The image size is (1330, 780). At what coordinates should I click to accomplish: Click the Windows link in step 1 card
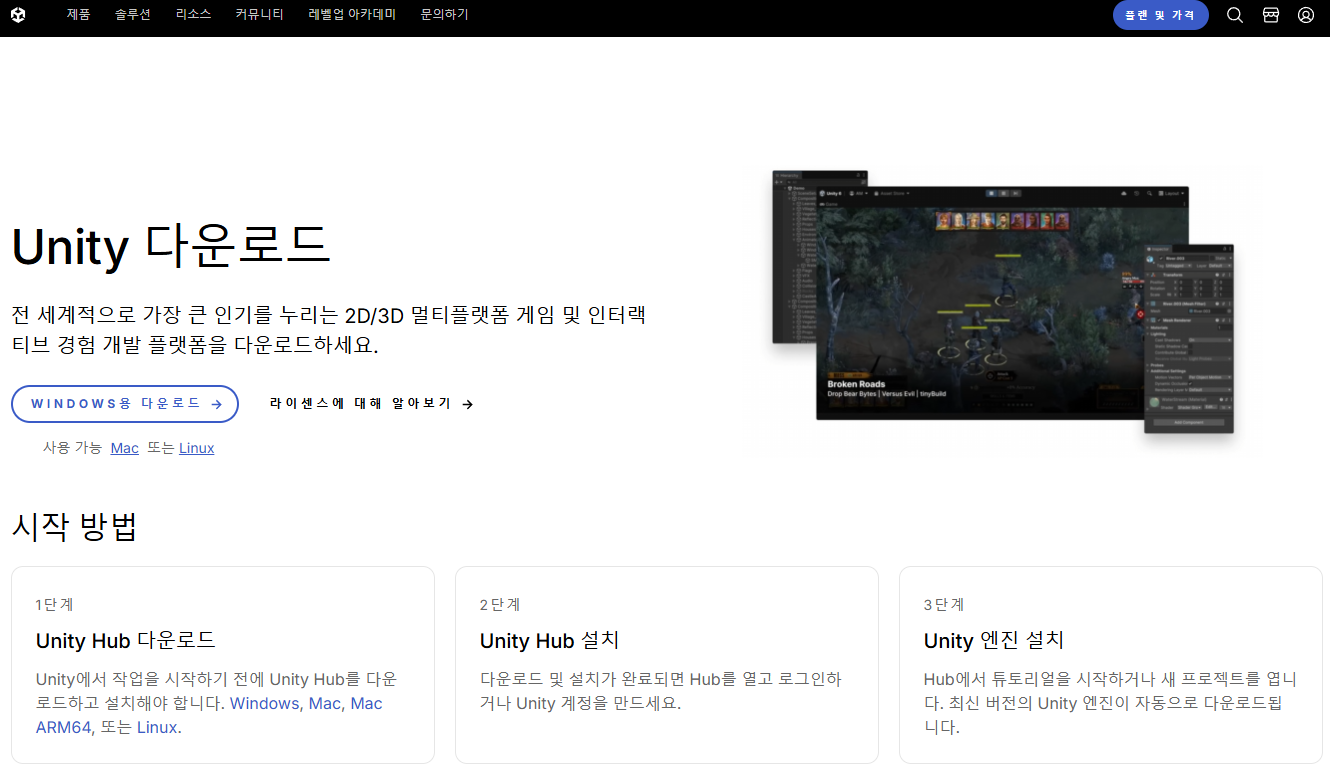tap(264, 703)
